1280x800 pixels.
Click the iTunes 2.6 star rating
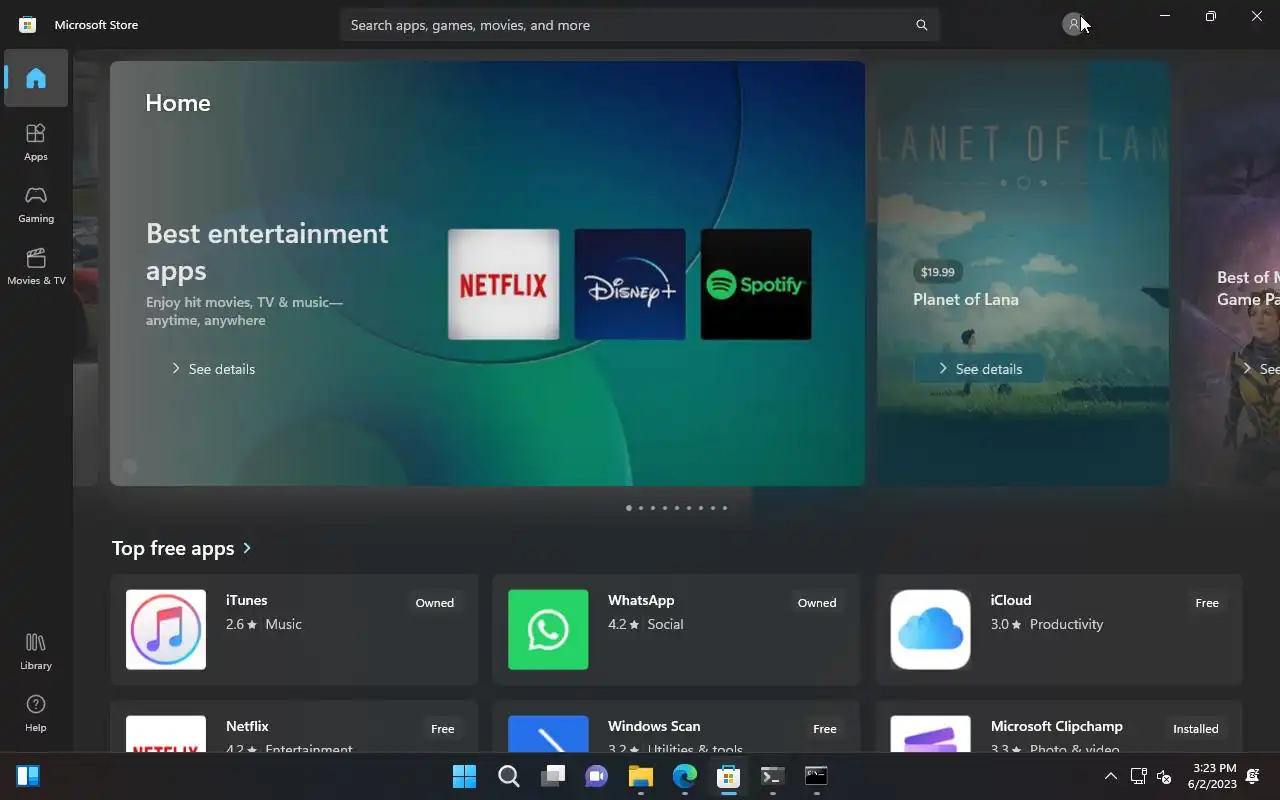click(241, 624)
